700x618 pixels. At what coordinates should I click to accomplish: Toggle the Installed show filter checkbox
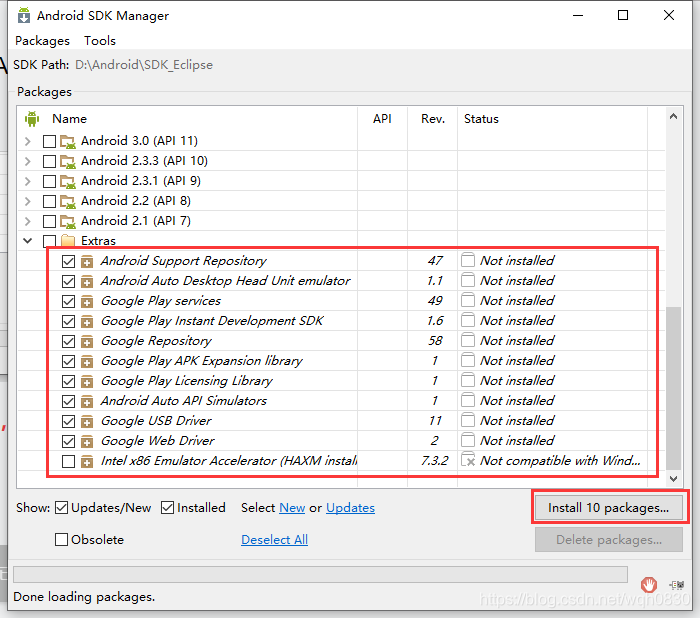pos(167,508)
